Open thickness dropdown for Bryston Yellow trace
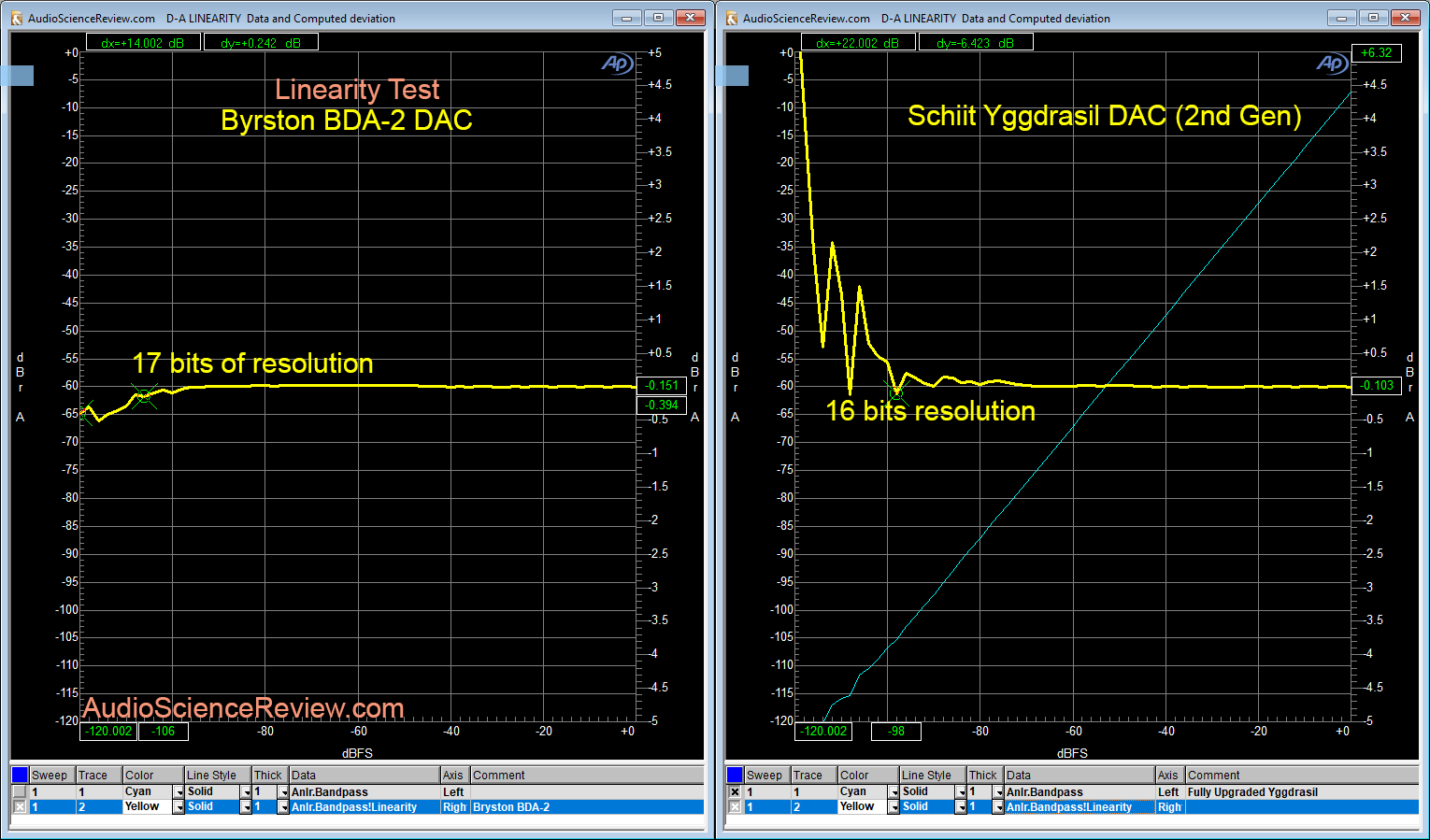This screenshot has height=840, width=1430. 283,807
